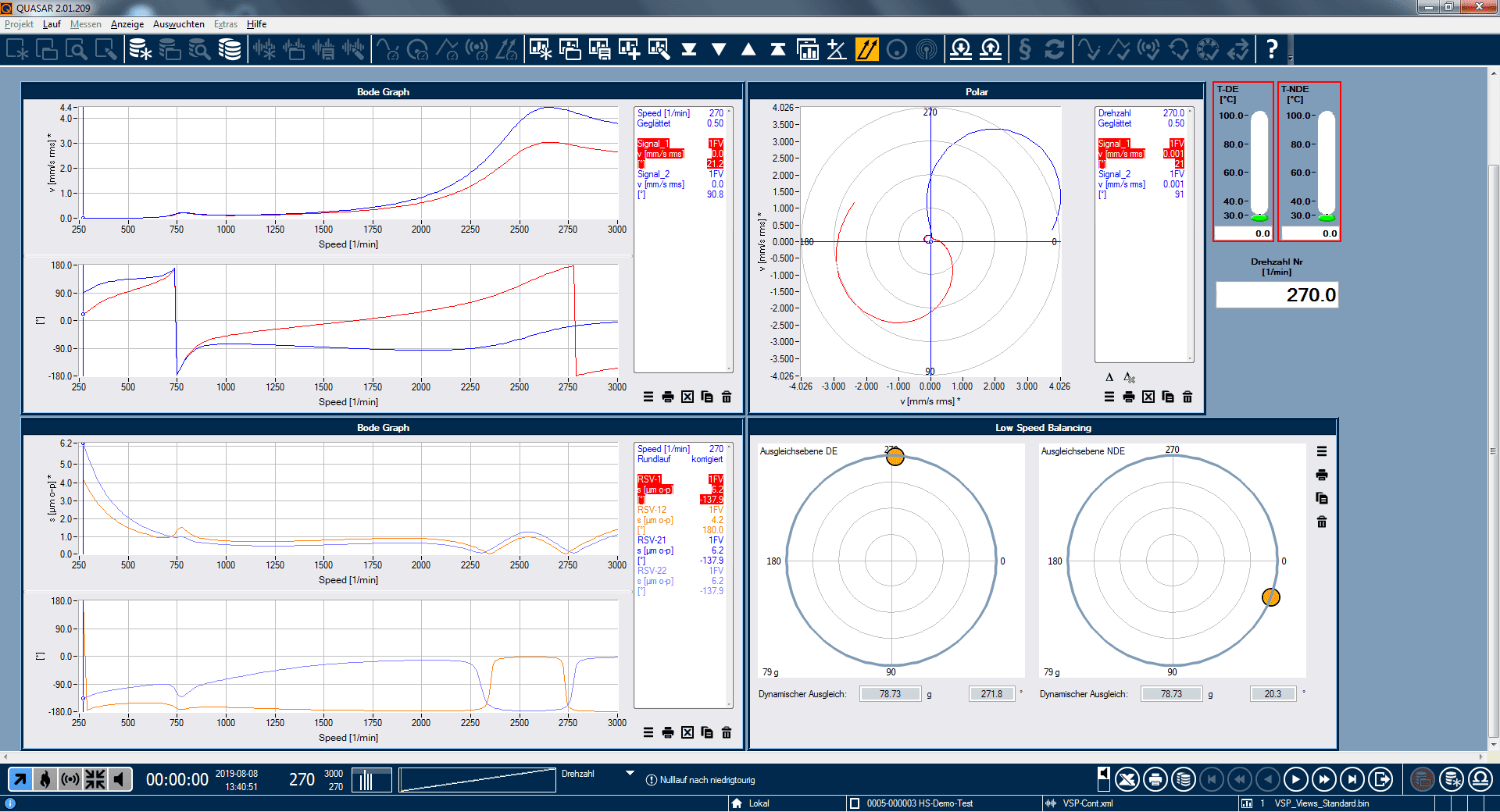The height and width of the screenshot is (812, 1500).
Task: Delete the bottom Bode Graph
Action: (x=727, y=732)
